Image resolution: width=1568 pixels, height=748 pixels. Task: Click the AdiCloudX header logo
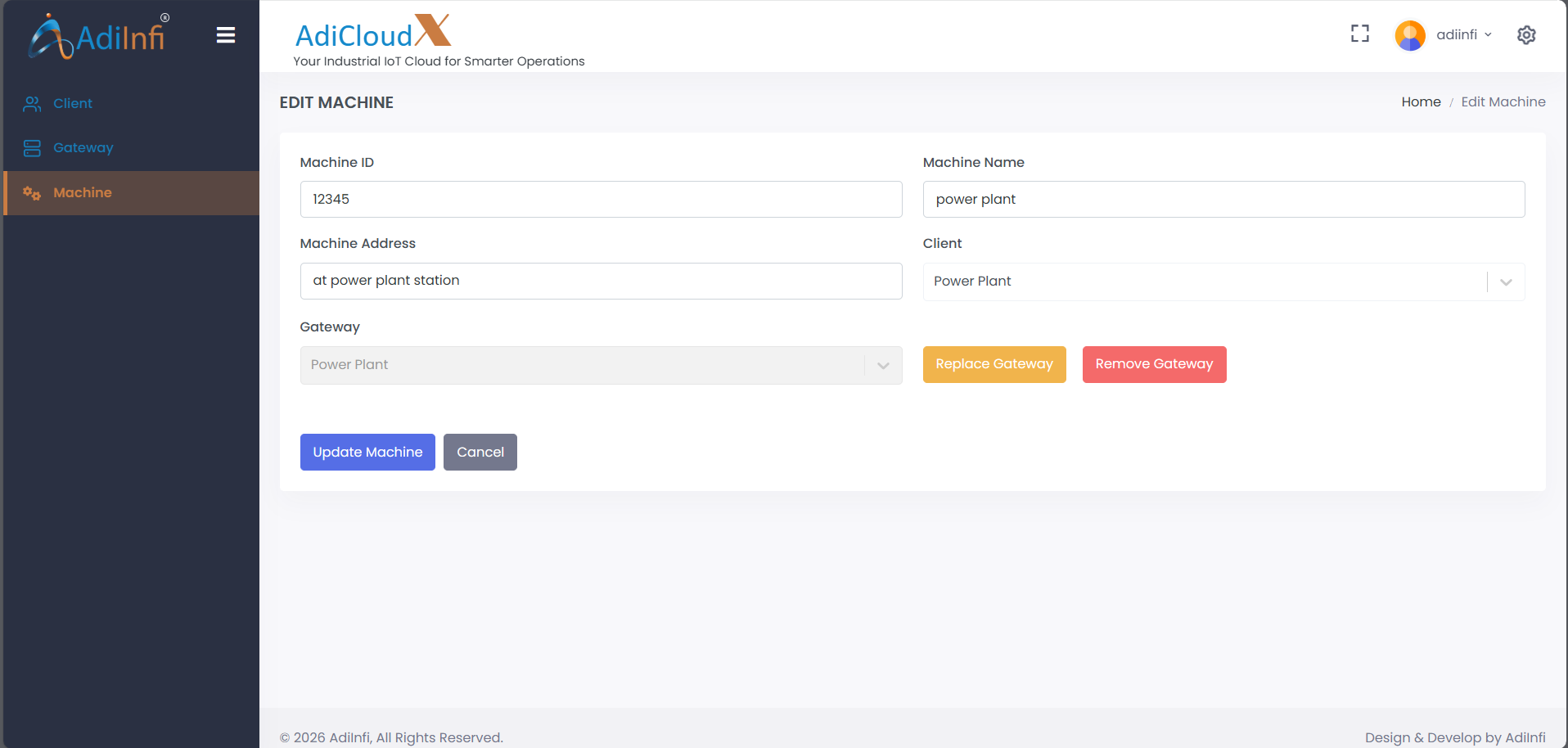[373, 33]
